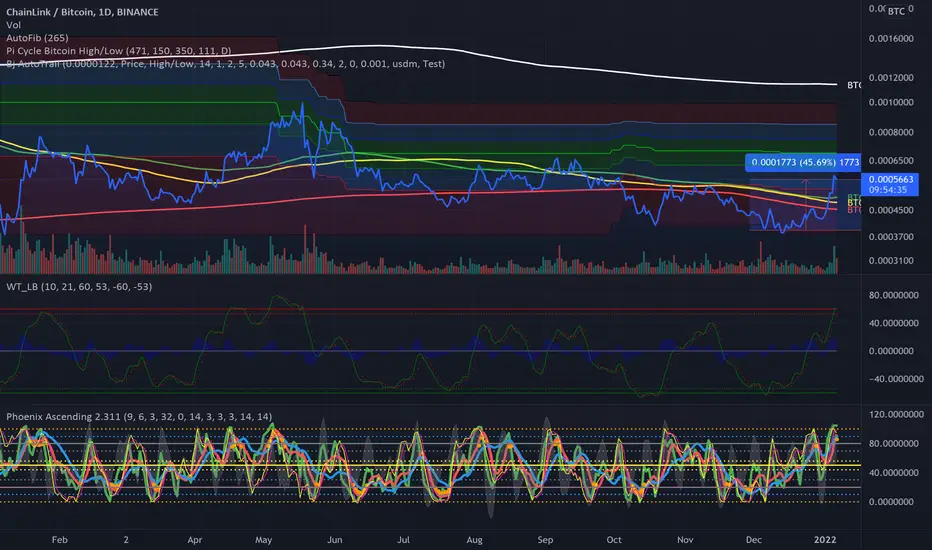
Task: Click the 0.0004500 price axis label
Action: (891, 210)
